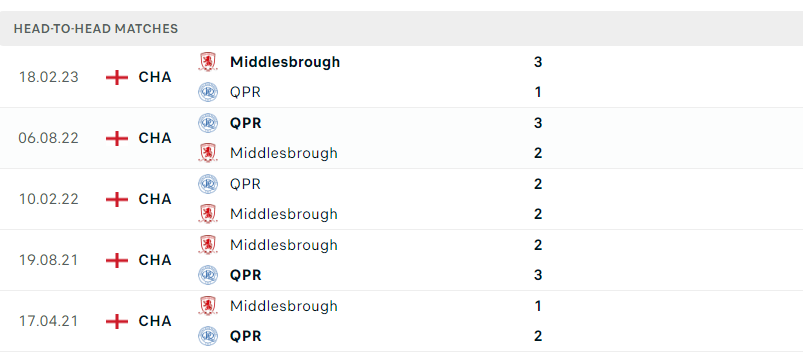
Task: Click QPR crest in 18.02.23 match
Action: tap(207, 92)
